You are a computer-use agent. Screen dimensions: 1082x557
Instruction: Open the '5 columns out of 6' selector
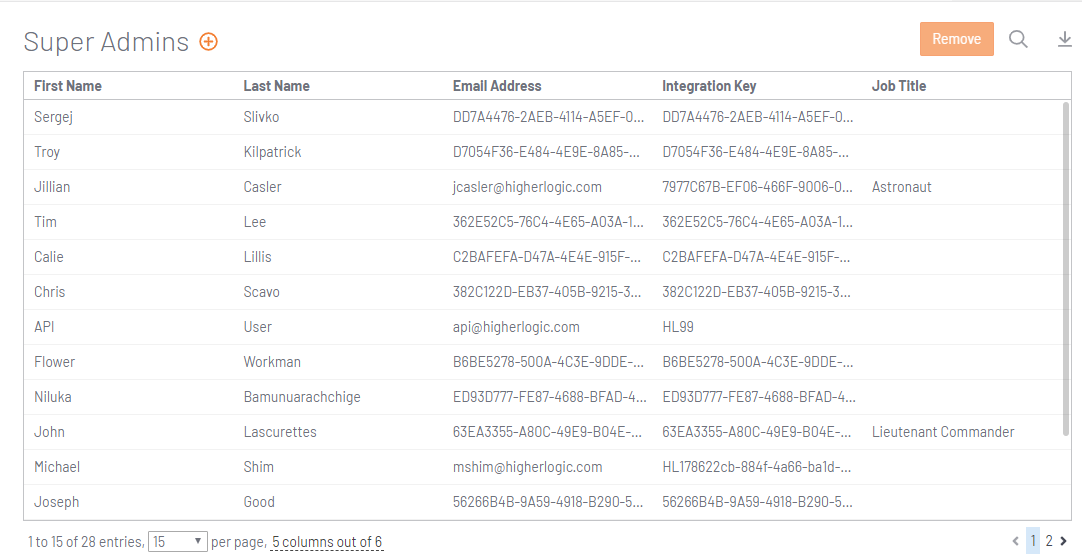[x=327, y=542]
